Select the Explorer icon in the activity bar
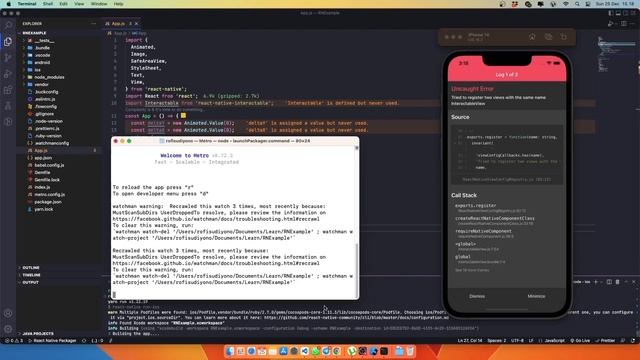Screen dimensions: 640x360 pyautogui.click(x=8, y=41)
